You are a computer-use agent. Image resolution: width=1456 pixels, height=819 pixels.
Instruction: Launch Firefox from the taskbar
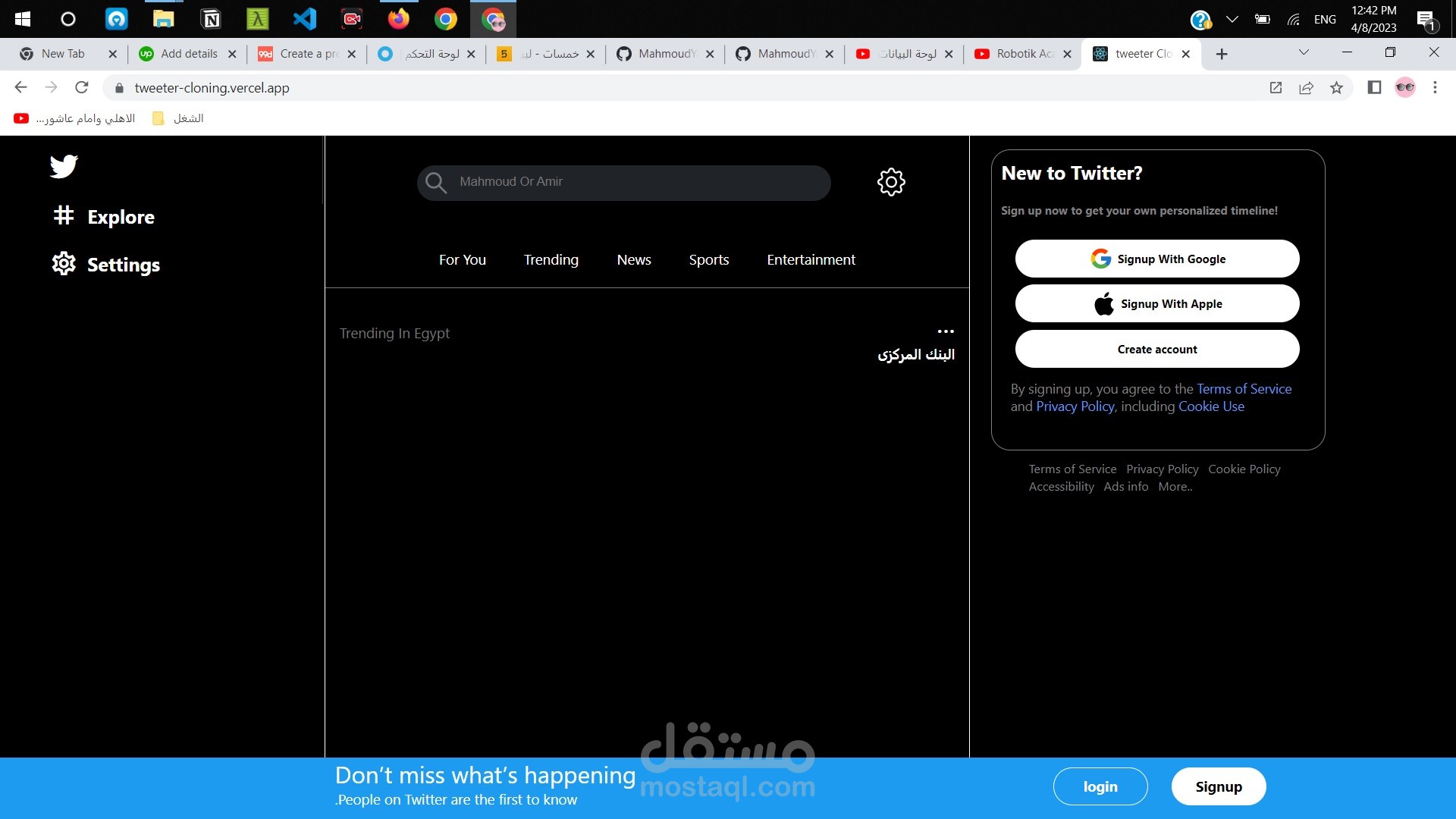[398, 19]
